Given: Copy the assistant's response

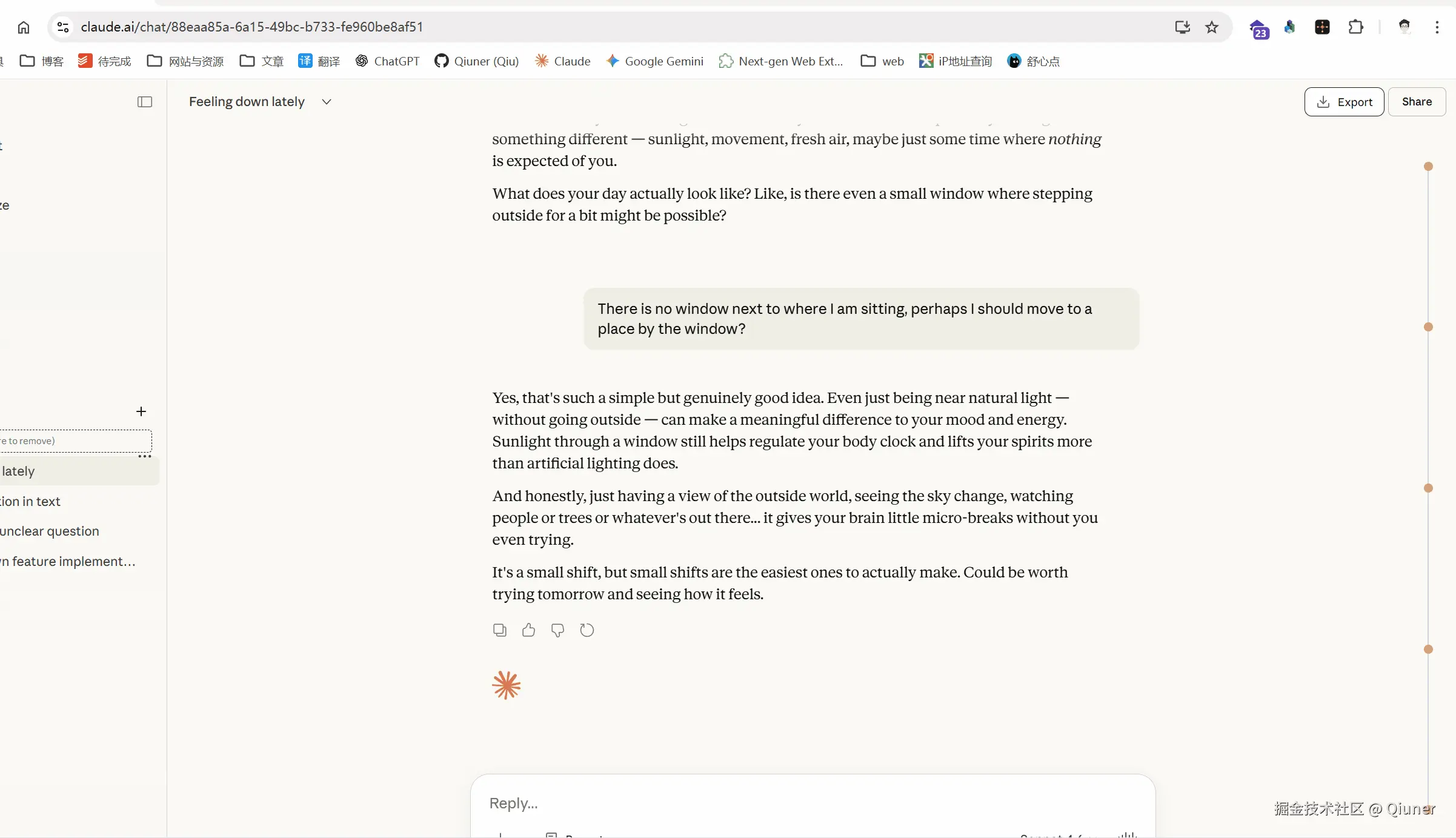Looking at the screenshot, I should [499, 630].
